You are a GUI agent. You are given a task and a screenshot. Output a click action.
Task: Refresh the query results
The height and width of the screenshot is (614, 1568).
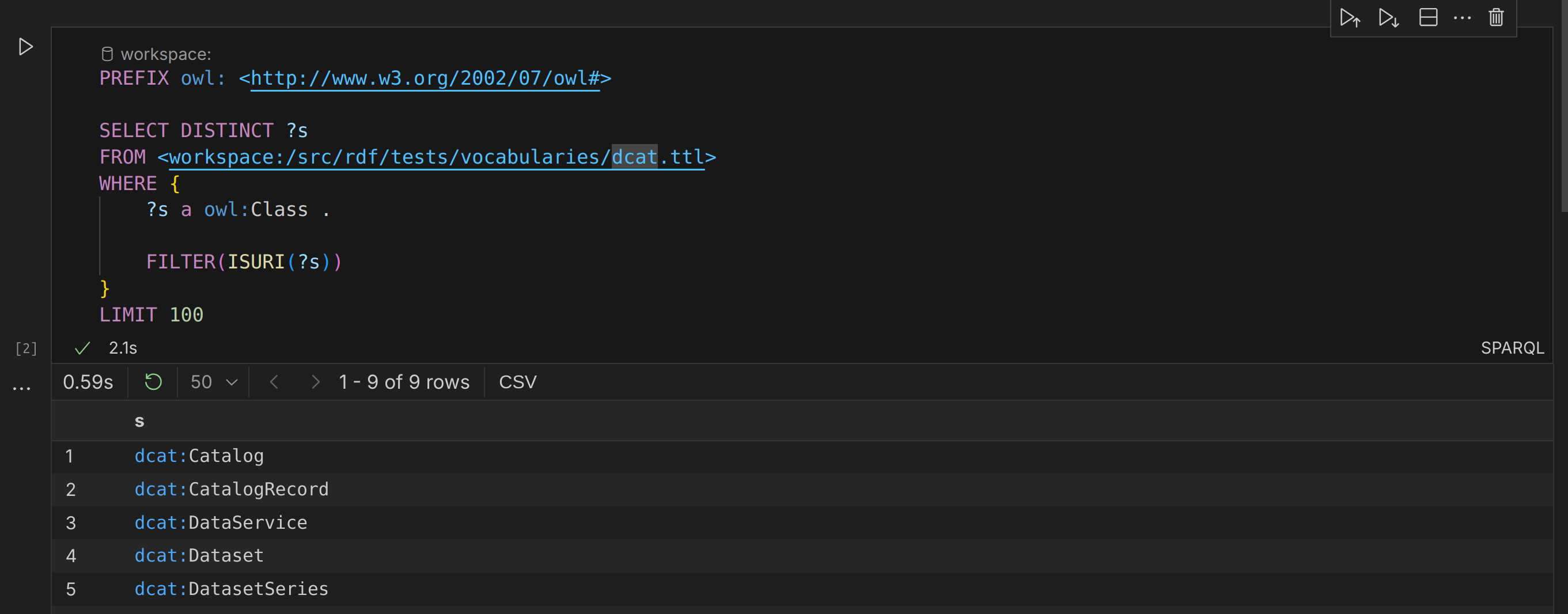click(153, 382)
